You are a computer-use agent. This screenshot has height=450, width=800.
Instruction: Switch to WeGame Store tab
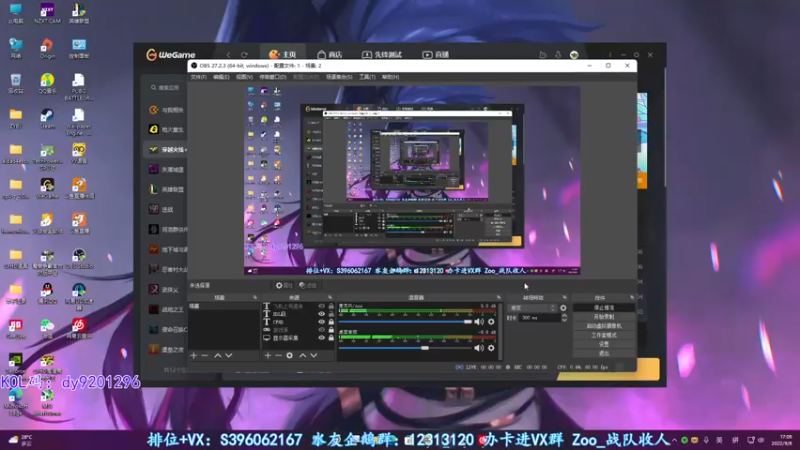tap(330, 55)
